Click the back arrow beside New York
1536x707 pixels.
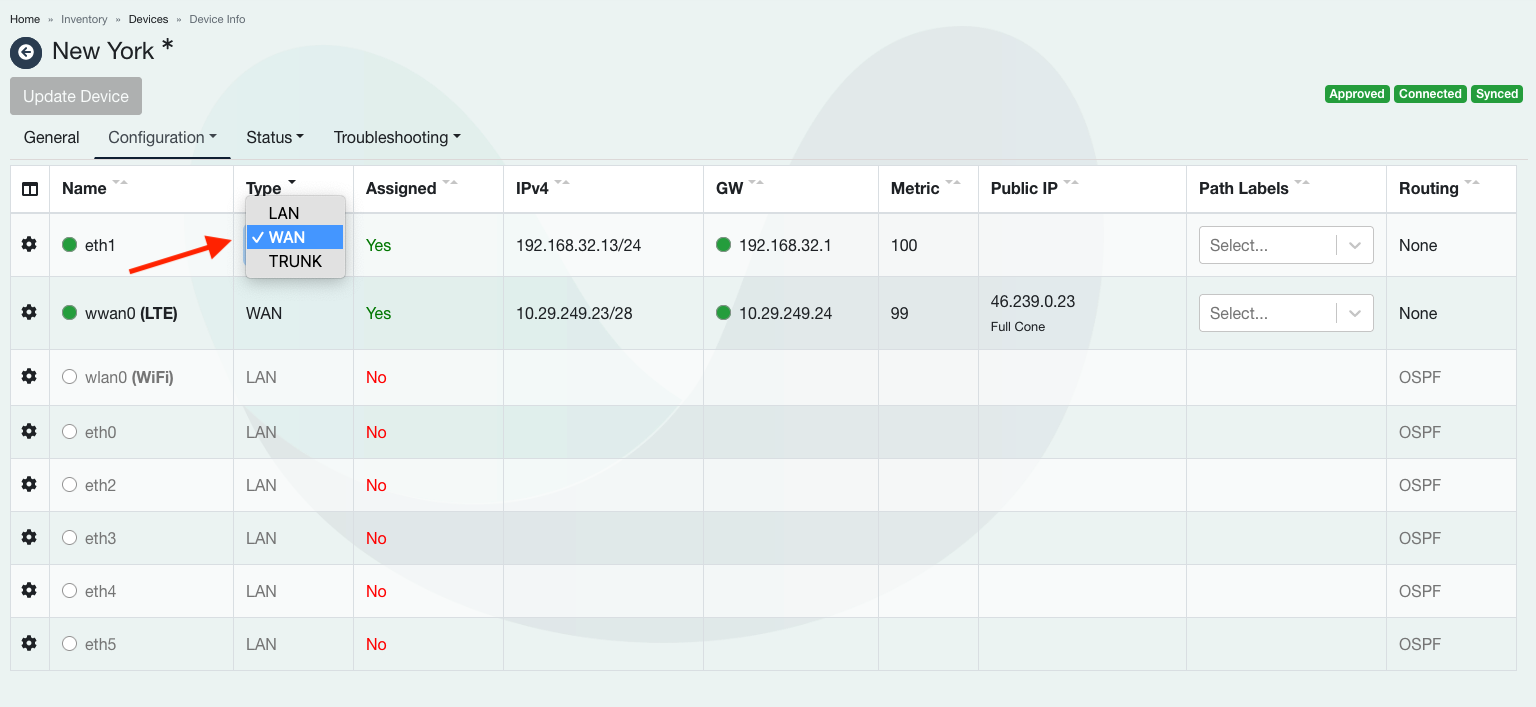click(x=26, y=52)
